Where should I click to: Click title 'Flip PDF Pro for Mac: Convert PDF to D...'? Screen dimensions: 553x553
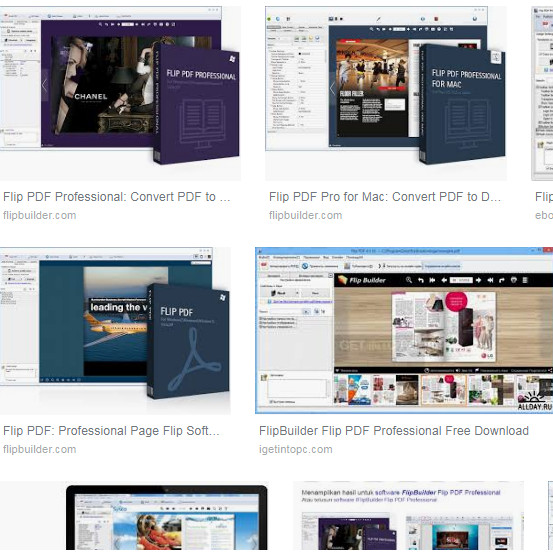pos(385,197)
